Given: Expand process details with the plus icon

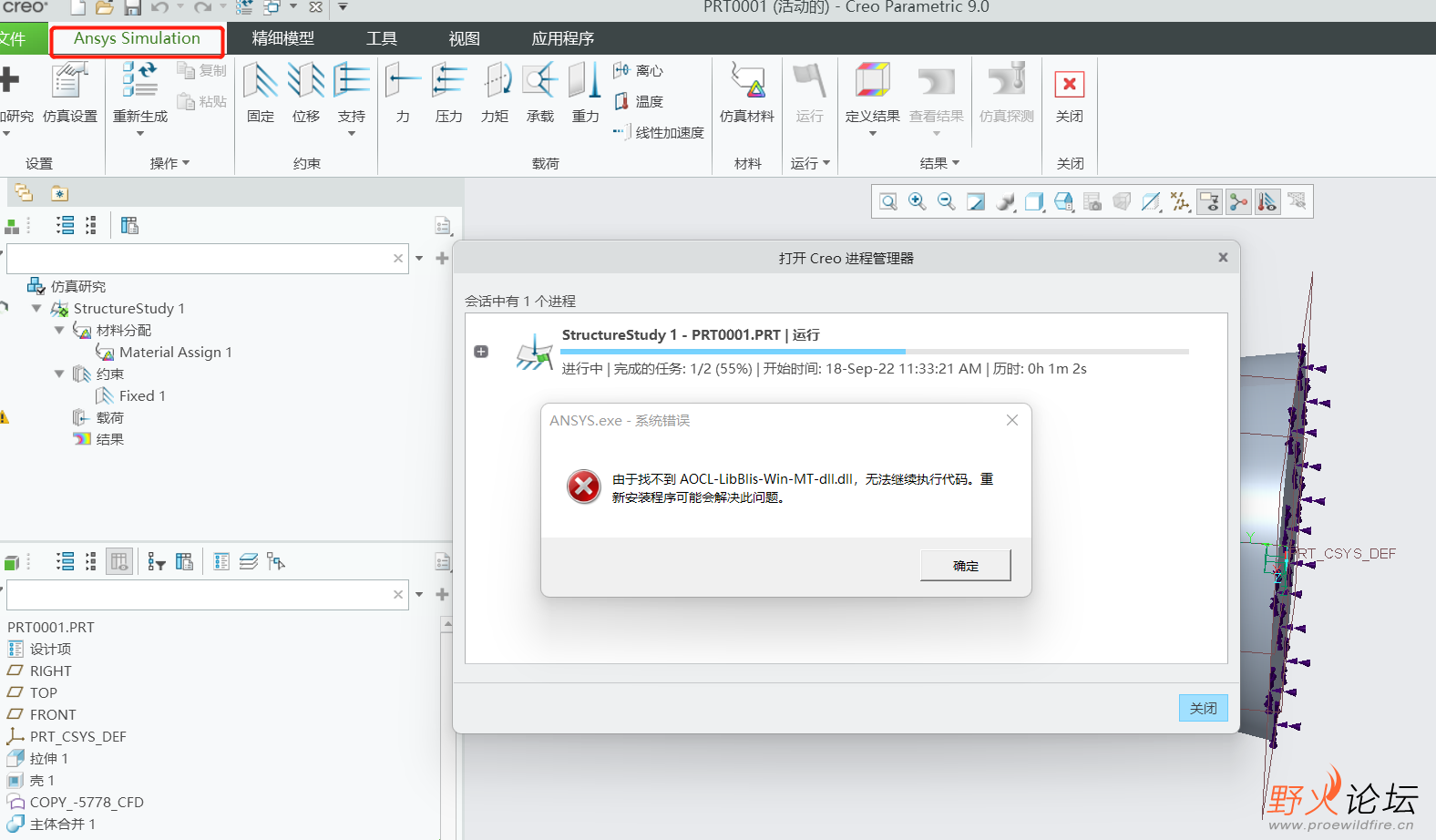Looking at the screenshot, I should point(481,352).
